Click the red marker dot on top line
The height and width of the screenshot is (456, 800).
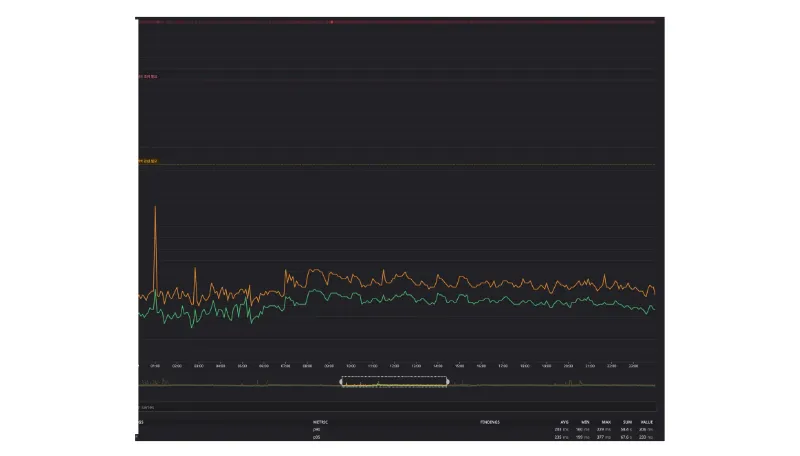click(x=331, y=21)
